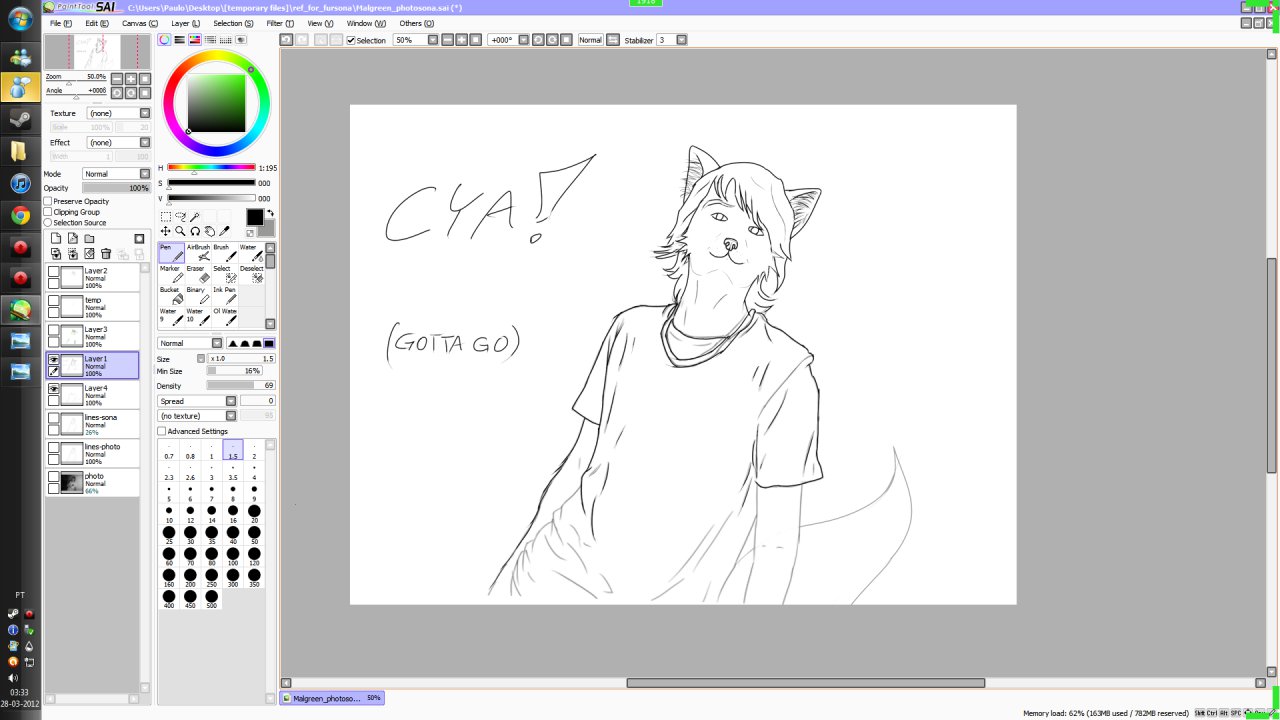This screenshot has height=720, width=1280.
Task: Open the Edit menu
Action: (97, 23)
